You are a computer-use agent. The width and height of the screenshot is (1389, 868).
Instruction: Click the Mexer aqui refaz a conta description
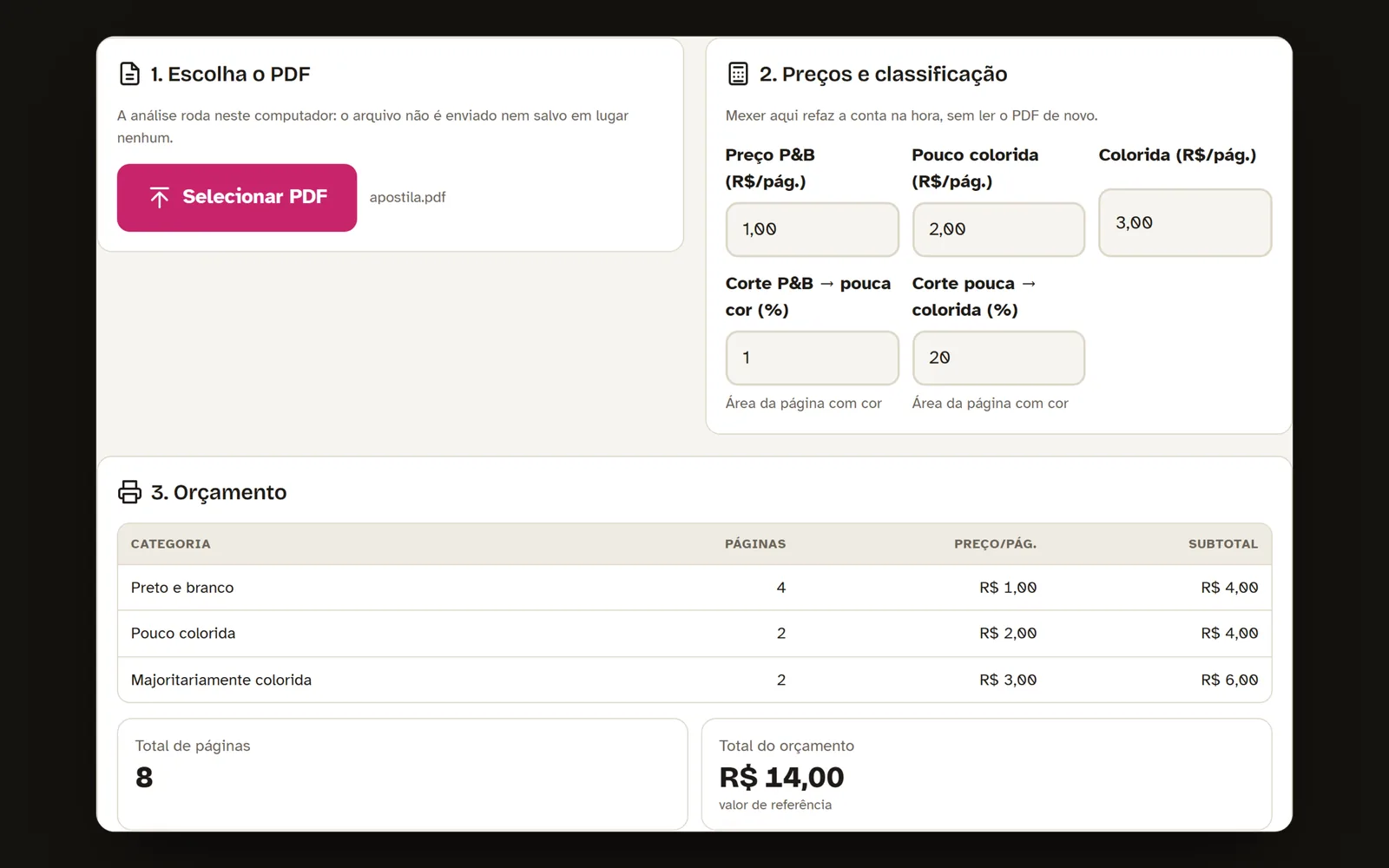pos(912,115)
